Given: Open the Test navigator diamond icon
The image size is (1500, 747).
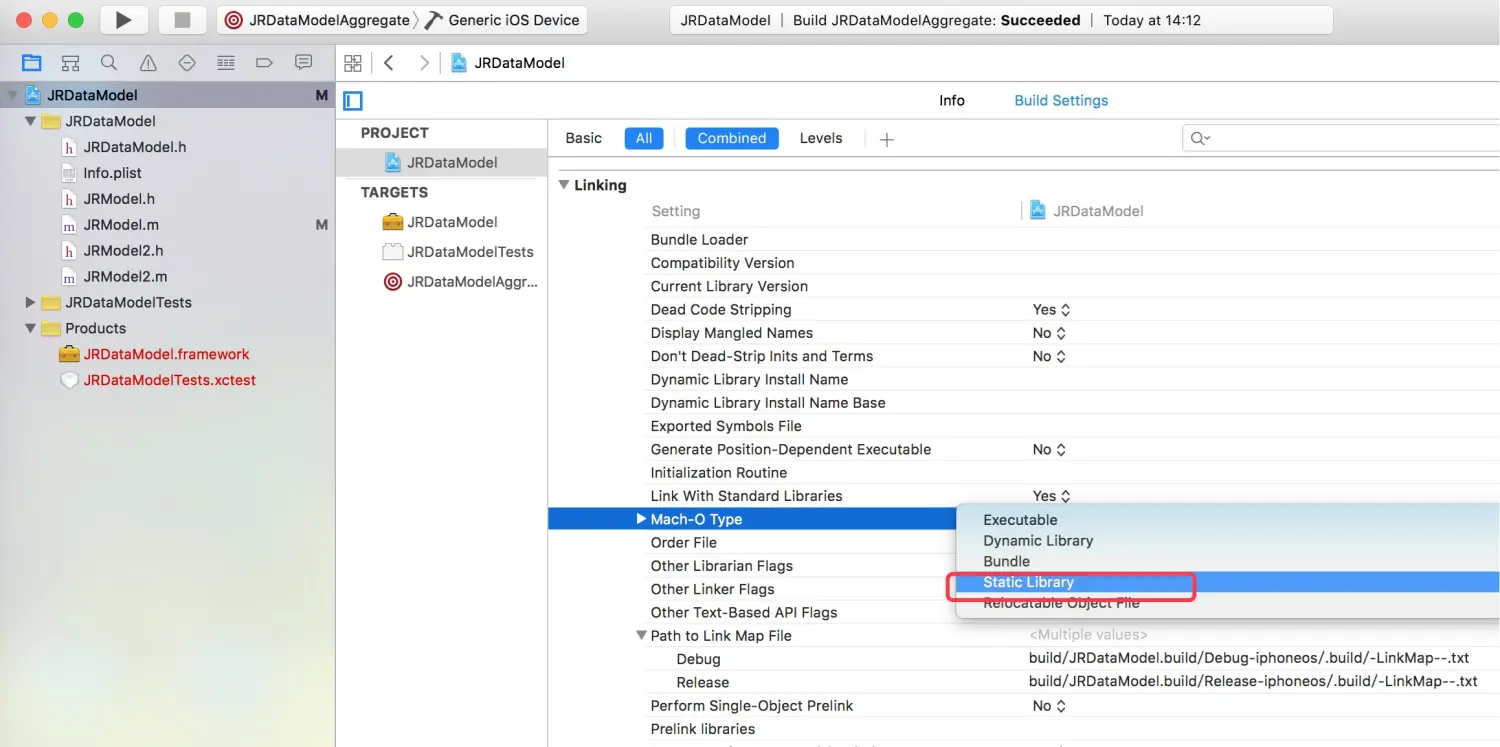Looking at the screenshot, I should (x=187, y=62).
